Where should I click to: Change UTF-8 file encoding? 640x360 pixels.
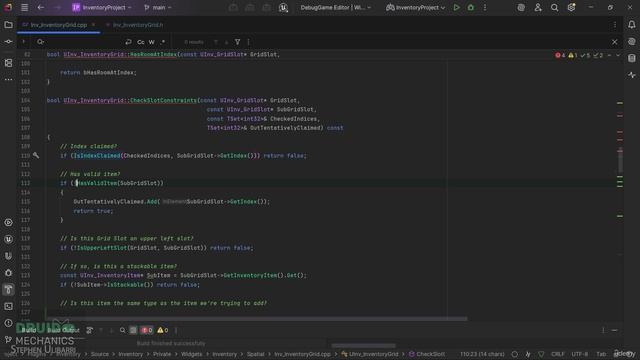[x=580, y=354]
